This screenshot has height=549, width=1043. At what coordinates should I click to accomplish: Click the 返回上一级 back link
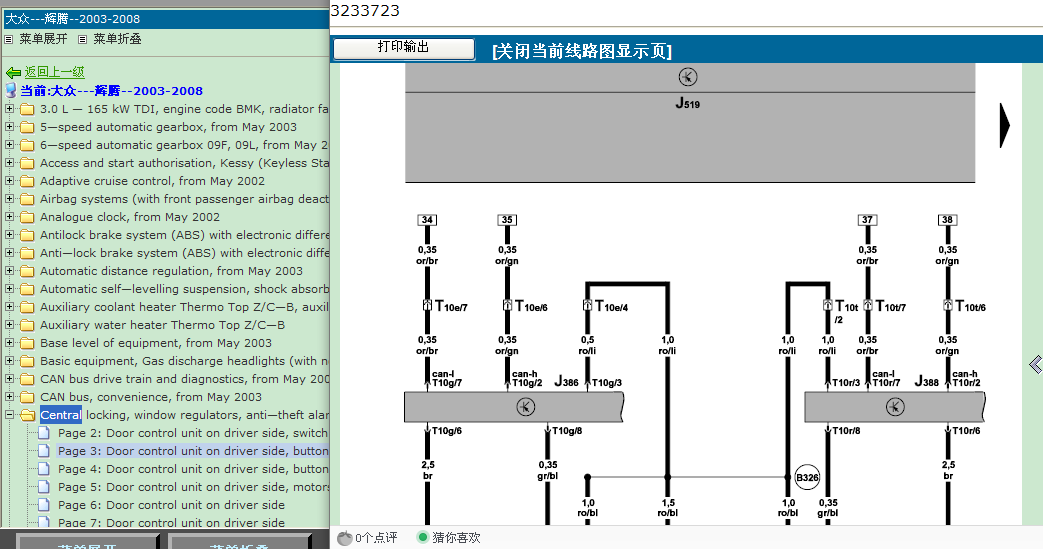[55, 72]
